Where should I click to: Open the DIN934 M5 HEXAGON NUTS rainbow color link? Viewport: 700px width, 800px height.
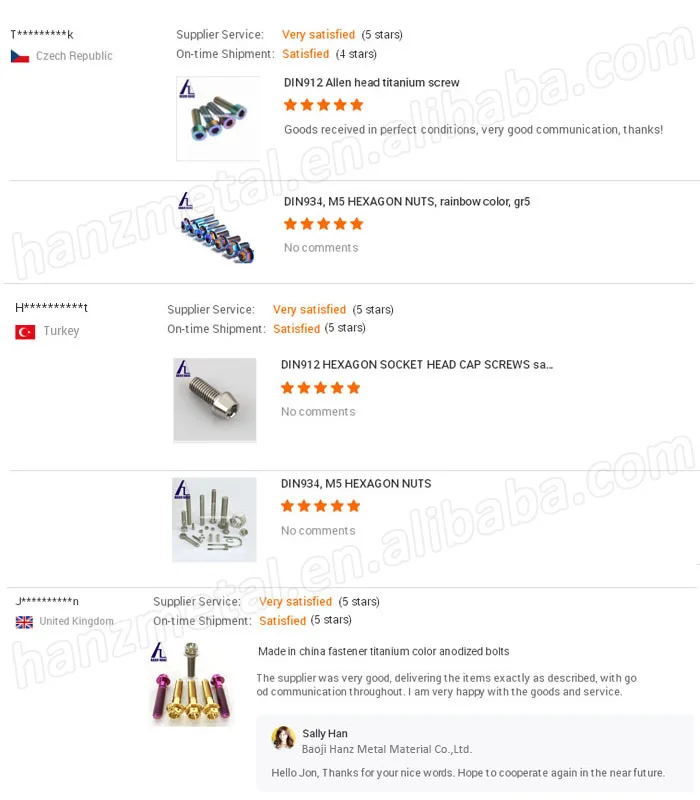407,202
